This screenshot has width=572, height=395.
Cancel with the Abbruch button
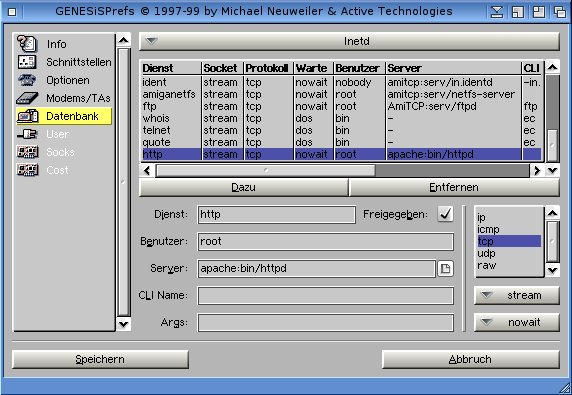[x=470, y=359]
